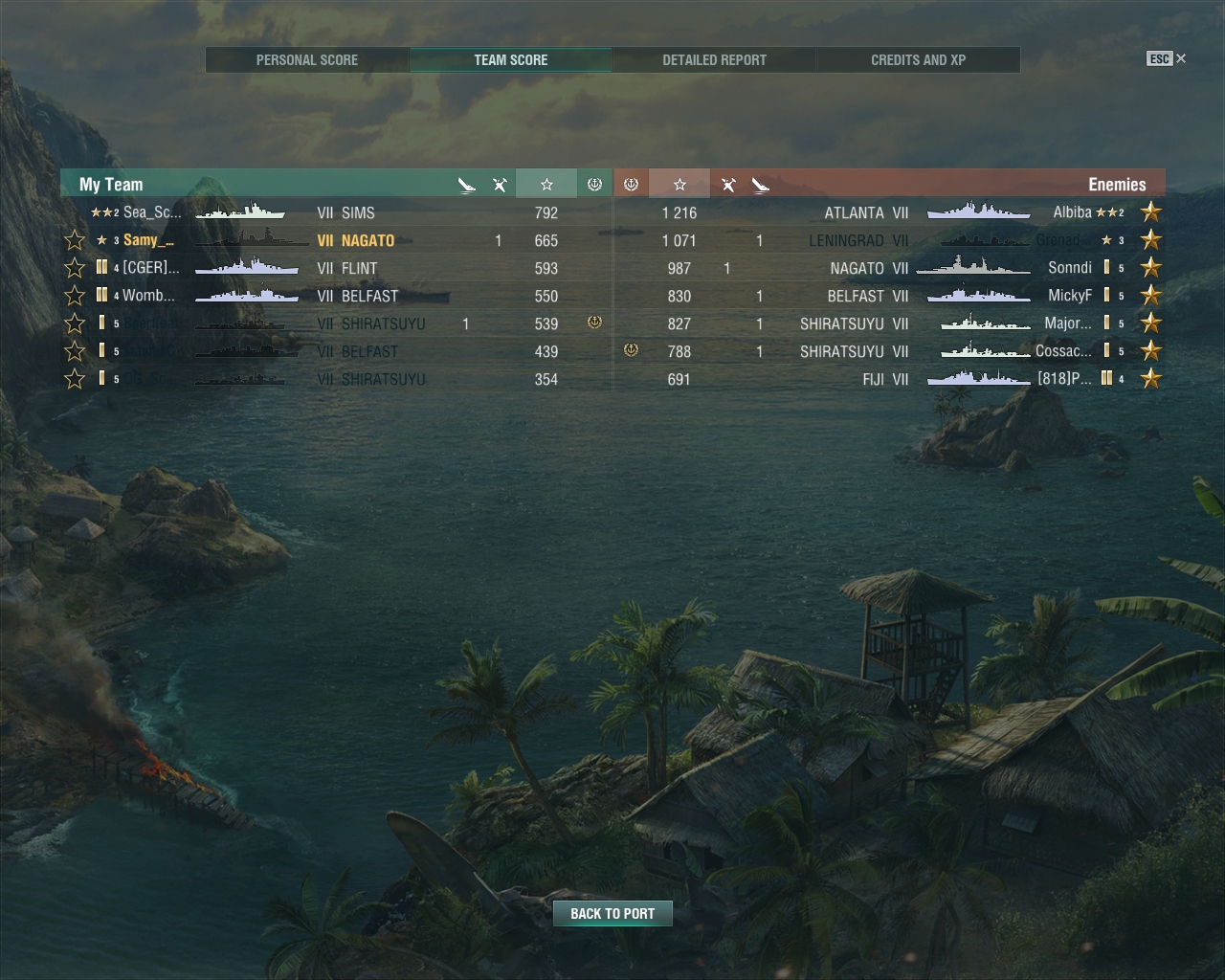Select the enemy Leningrad row
1225x980 pixels.
tap(889, 240)
